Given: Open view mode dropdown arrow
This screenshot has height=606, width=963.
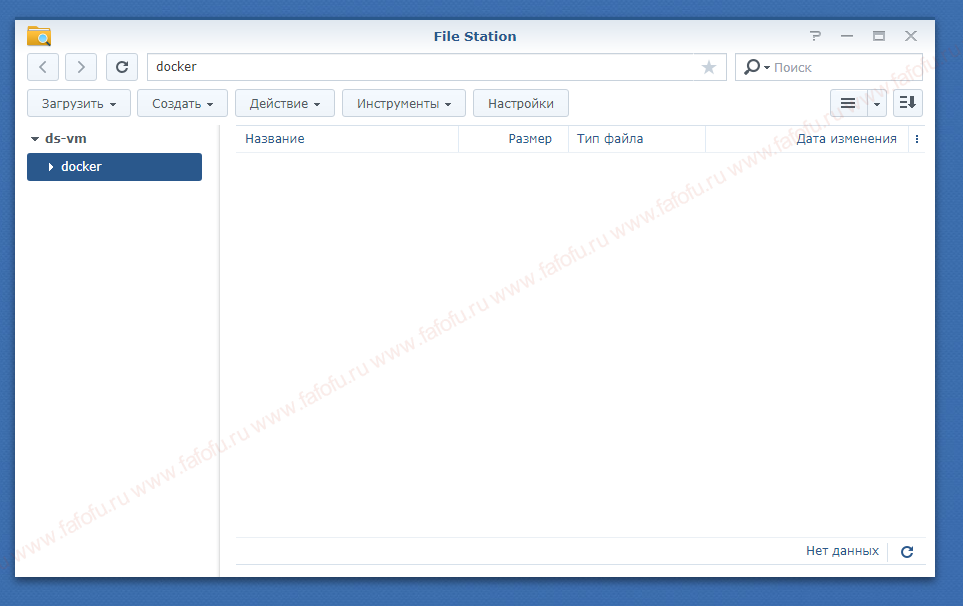Looking at the screenshot, I should point(877,103).
